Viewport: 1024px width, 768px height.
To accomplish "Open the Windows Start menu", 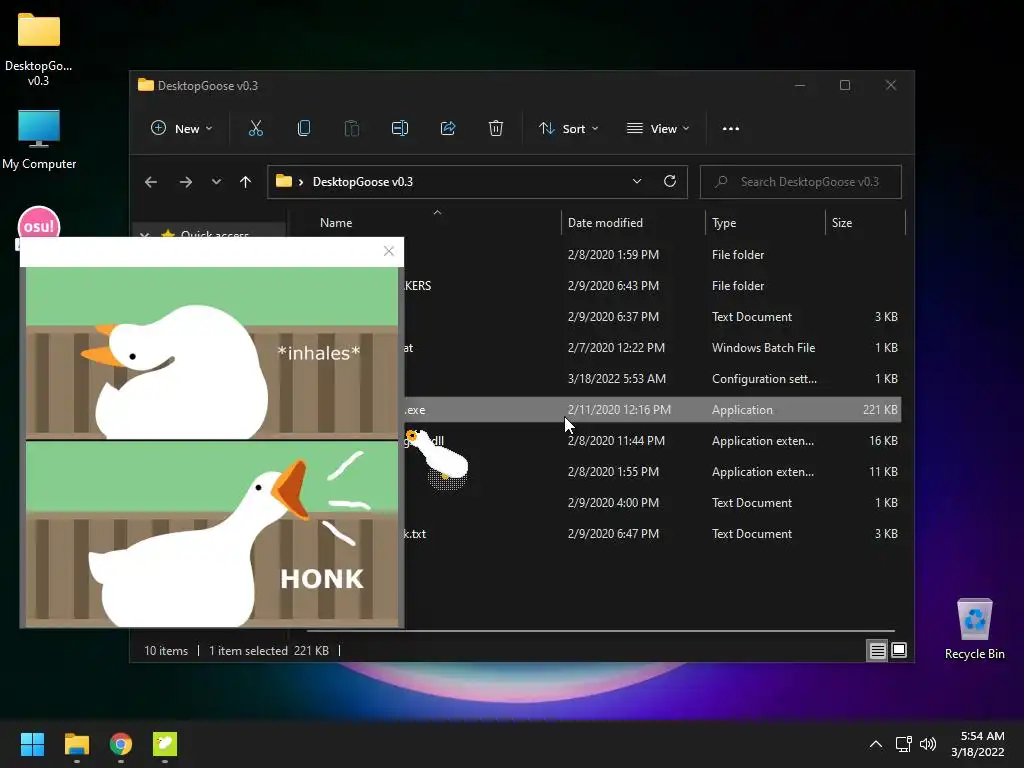I will click(x=32, y=744).
